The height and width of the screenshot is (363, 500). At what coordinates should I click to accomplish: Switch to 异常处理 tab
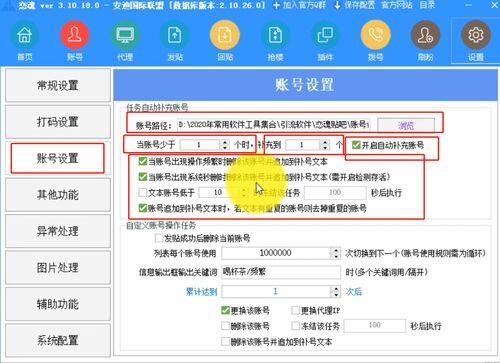click(58, 231)
